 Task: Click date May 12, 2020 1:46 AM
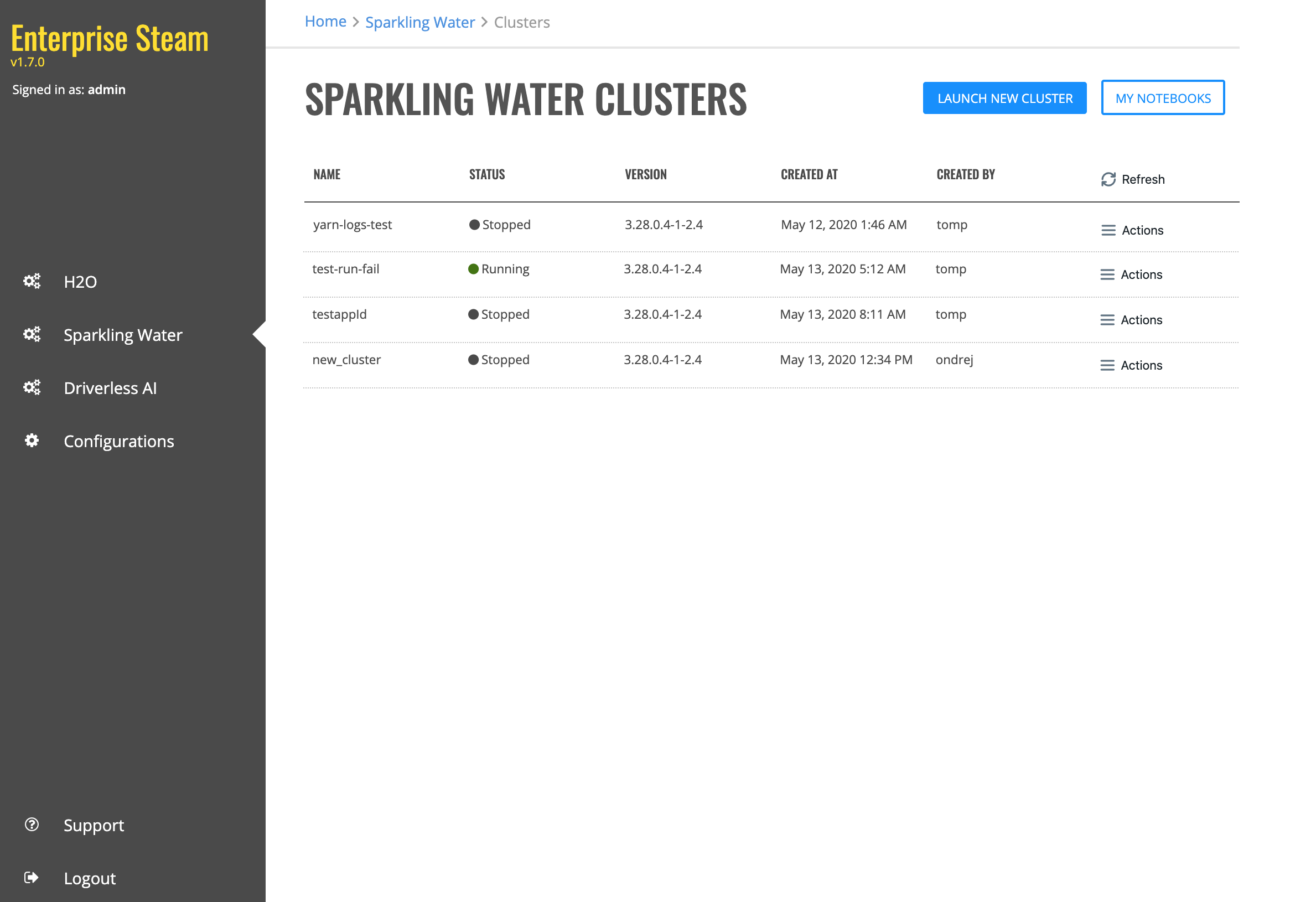point(844,225)
